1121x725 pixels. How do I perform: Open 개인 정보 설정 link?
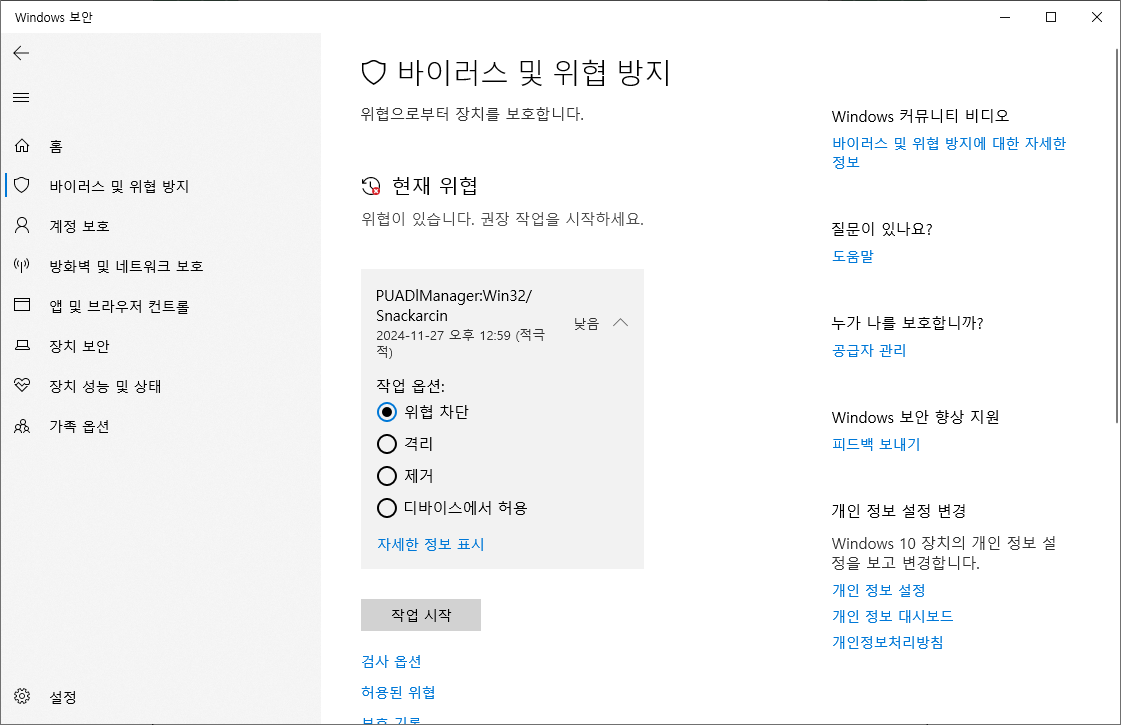point(879,591)
